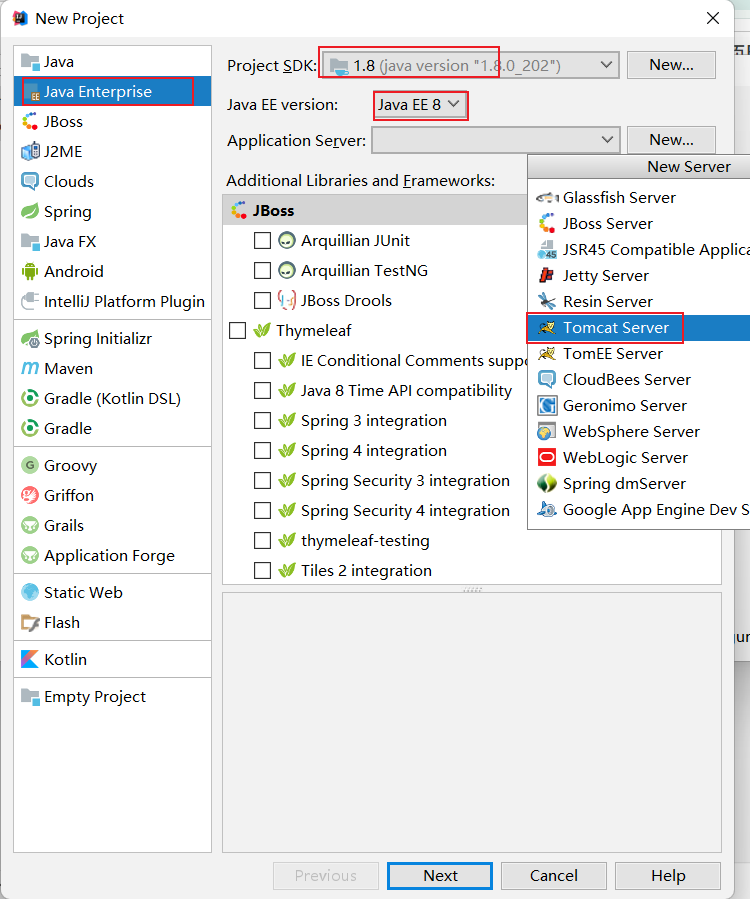
Task: Select the Java project type icon
Action: [30, 61]
